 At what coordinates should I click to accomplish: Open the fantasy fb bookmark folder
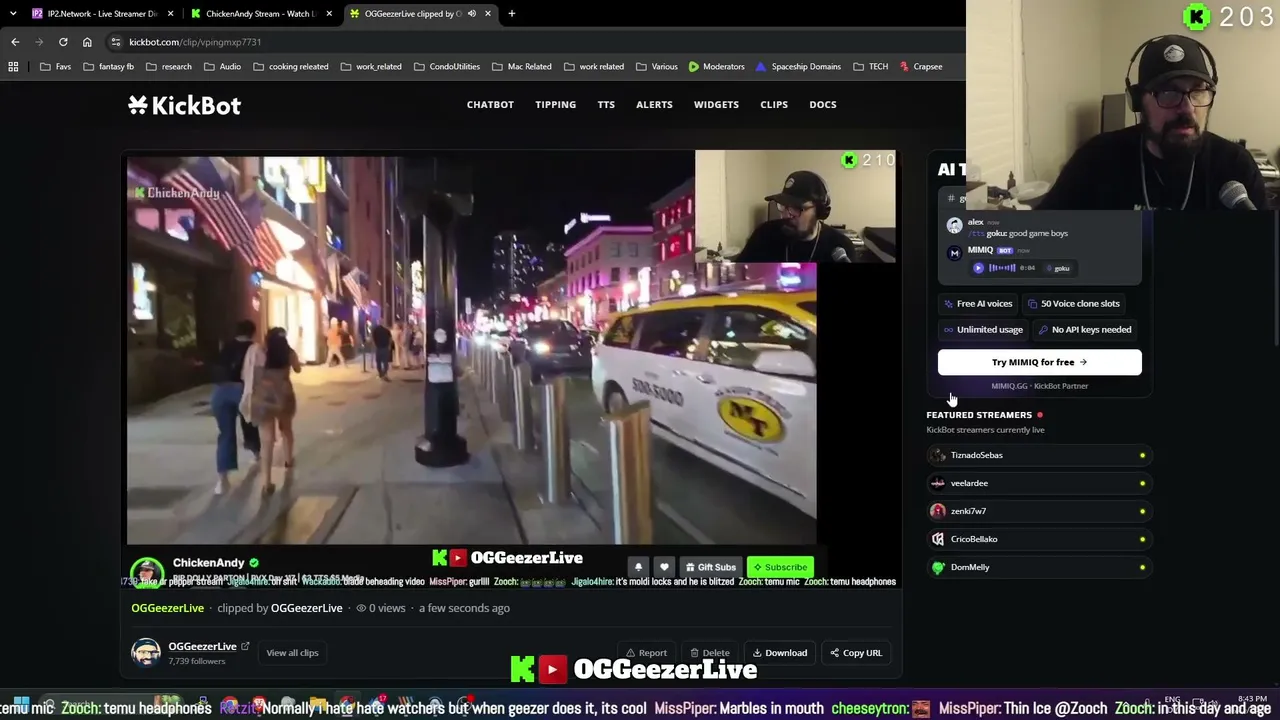coord(109,67)
